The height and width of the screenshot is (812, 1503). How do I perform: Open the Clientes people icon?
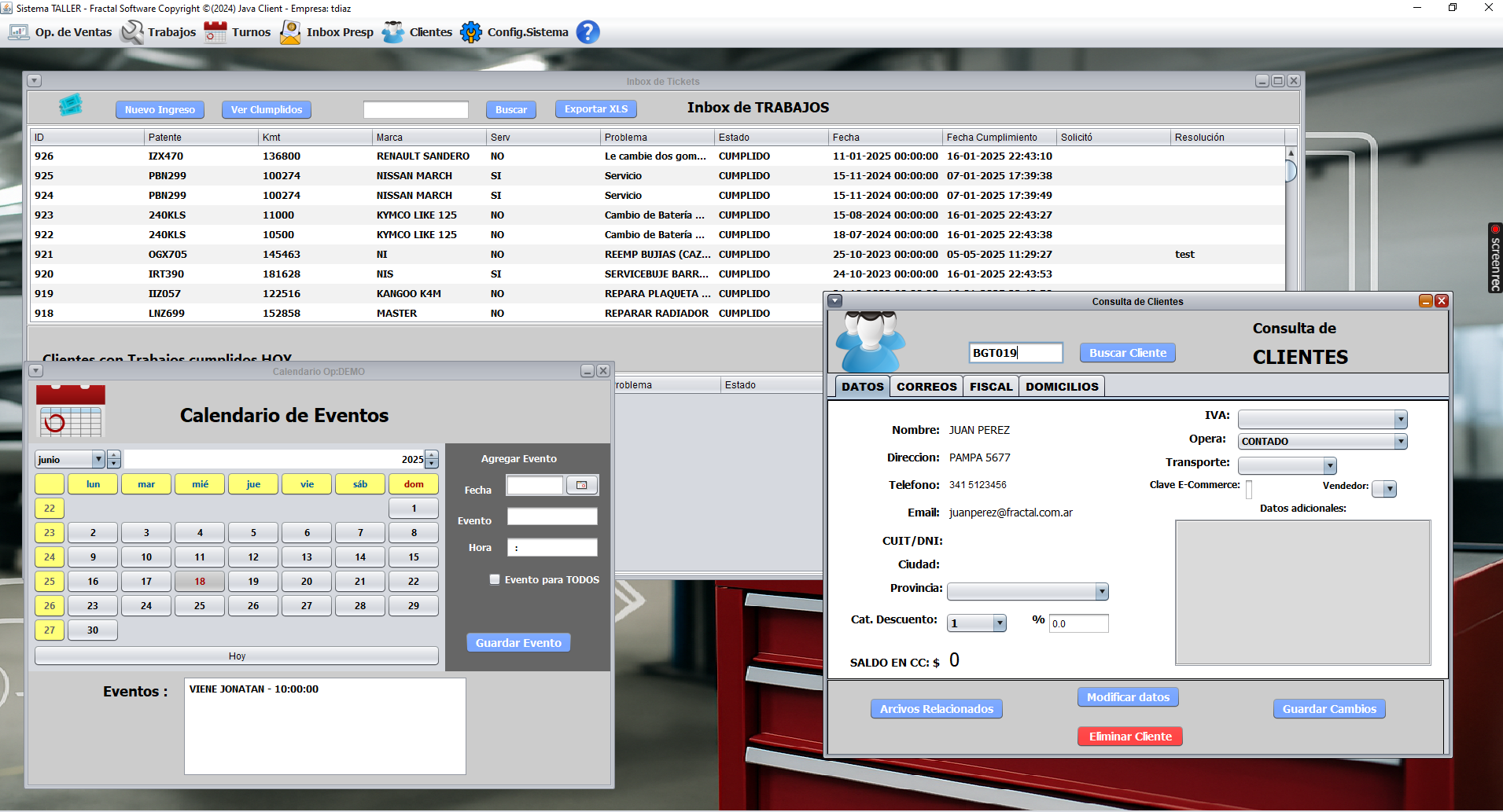click(393, 32)
